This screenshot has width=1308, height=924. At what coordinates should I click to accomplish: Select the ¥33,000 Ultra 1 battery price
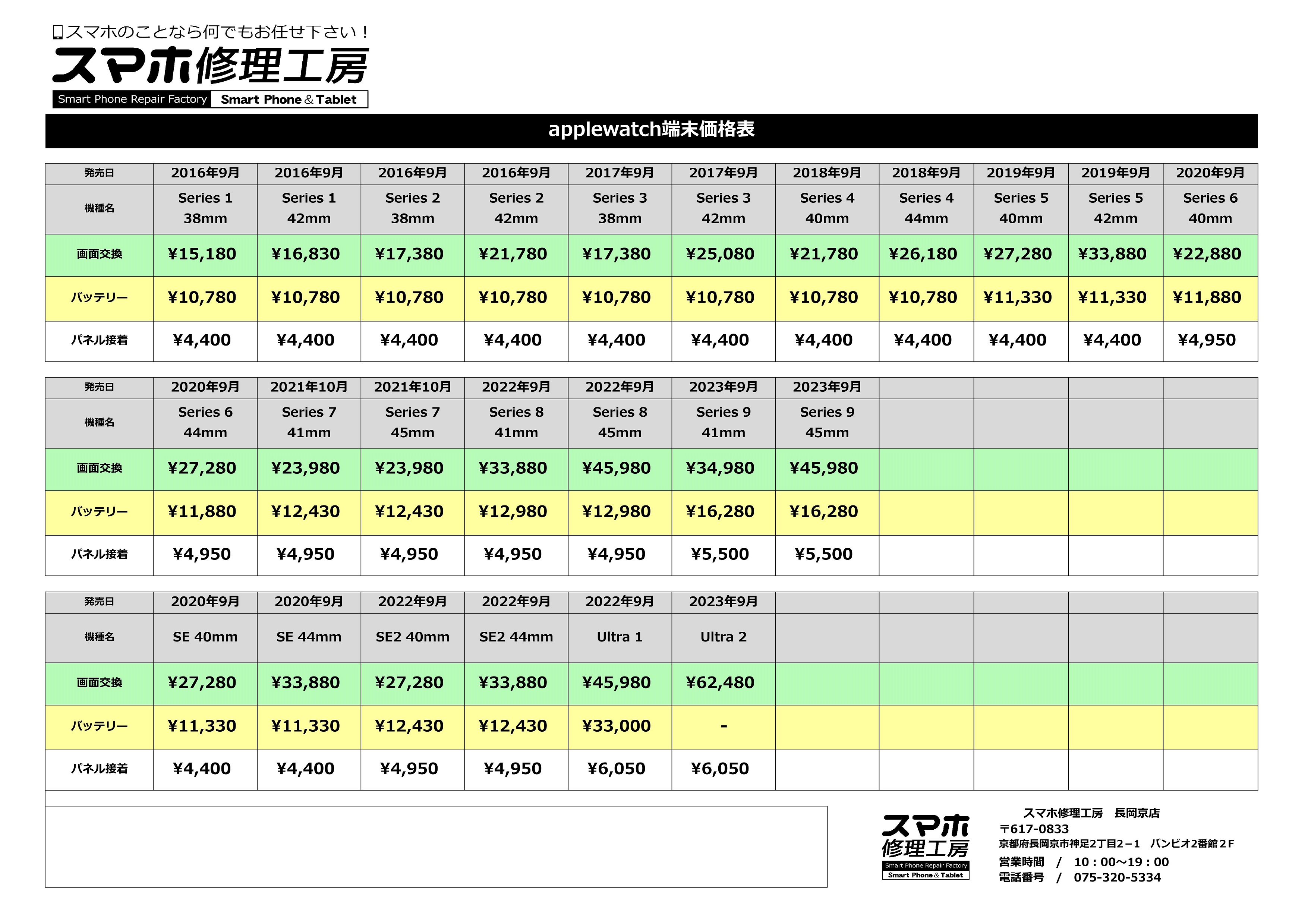[x=617, y=726]
